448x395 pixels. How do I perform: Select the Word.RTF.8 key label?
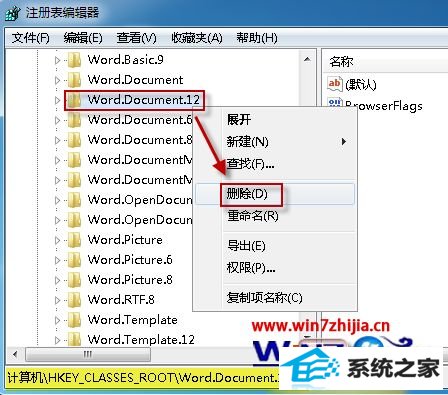pyautogui.click(x=121, y=300)
